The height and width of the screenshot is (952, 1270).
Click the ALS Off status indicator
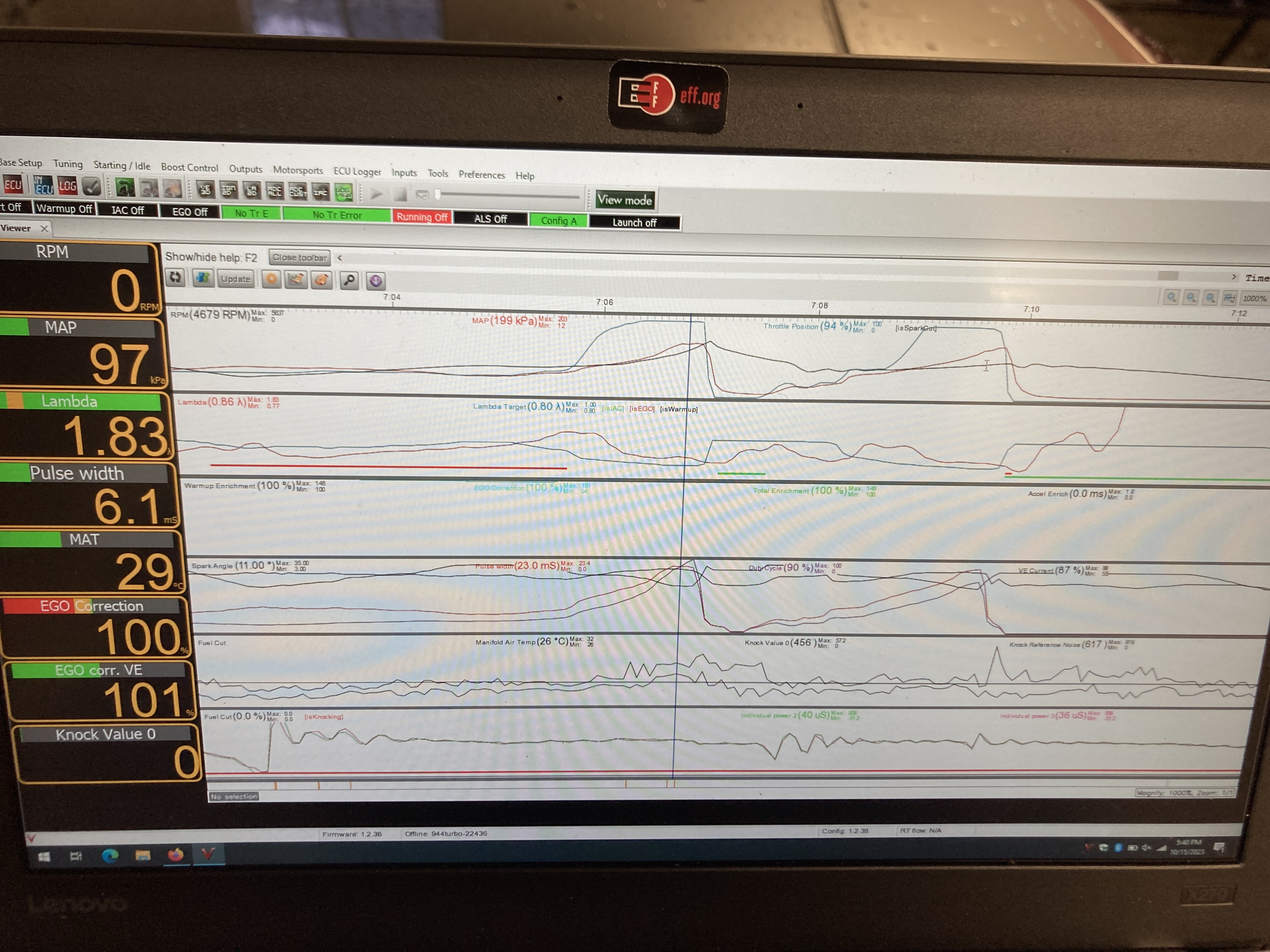(x=490, y=219)
